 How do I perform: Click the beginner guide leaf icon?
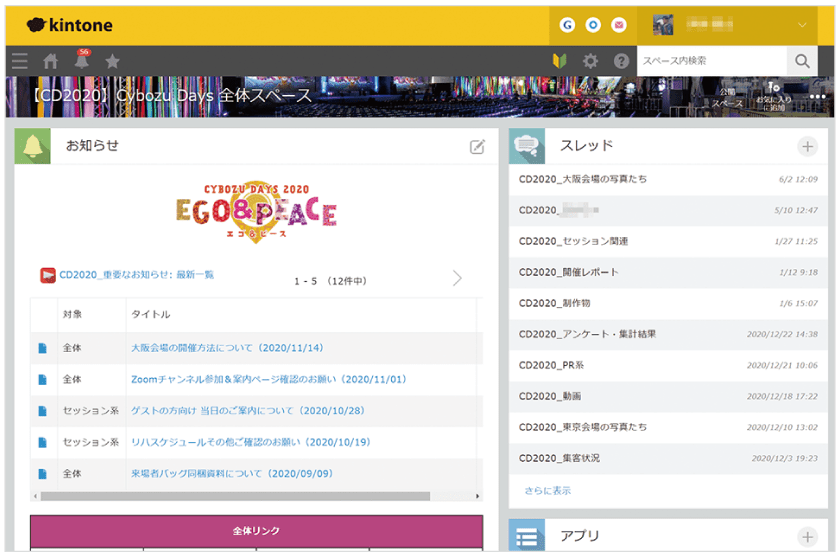(x=560, y=61)
